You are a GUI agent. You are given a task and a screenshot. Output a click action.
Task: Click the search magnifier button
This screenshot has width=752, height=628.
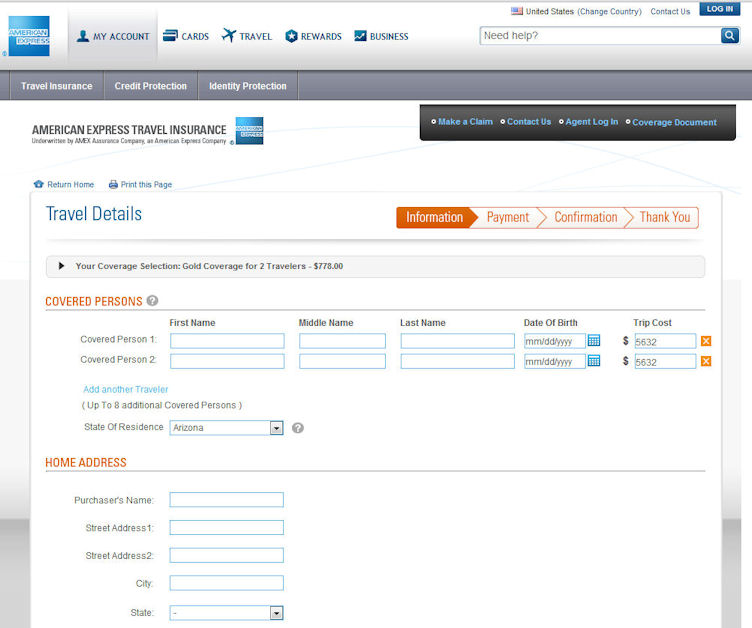click(x=729, y=36)
